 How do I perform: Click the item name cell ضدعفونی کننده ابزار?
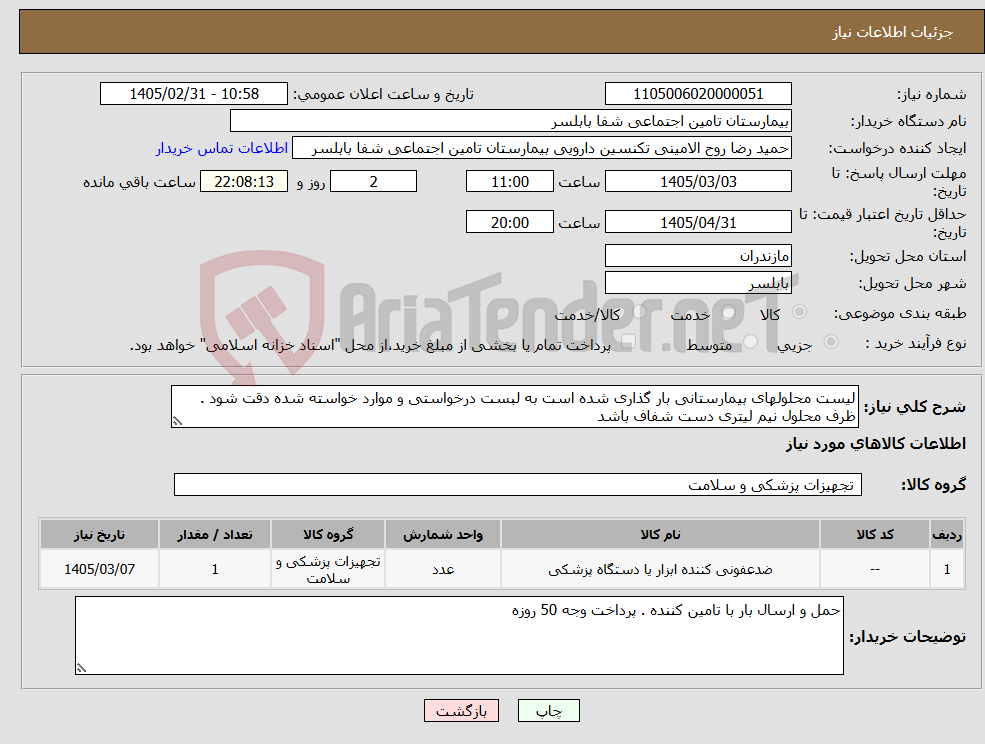(660, 569)
